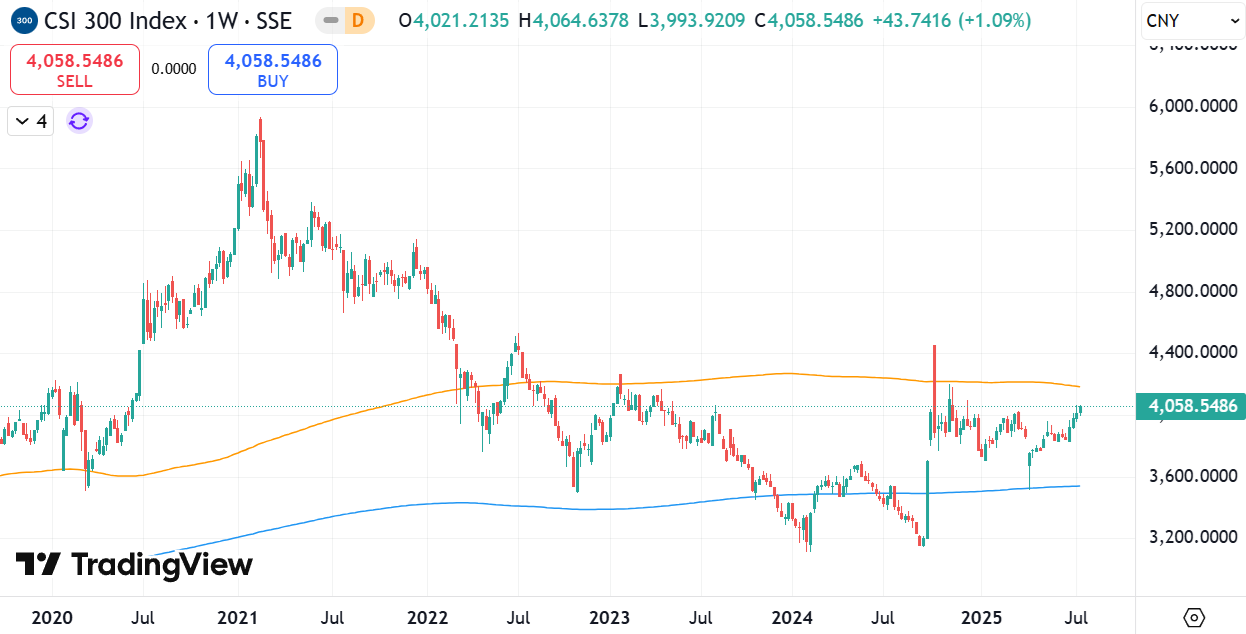Click the Low value 3,993.9209
This screenshot has height=634, width=1246.
point(696,20)
